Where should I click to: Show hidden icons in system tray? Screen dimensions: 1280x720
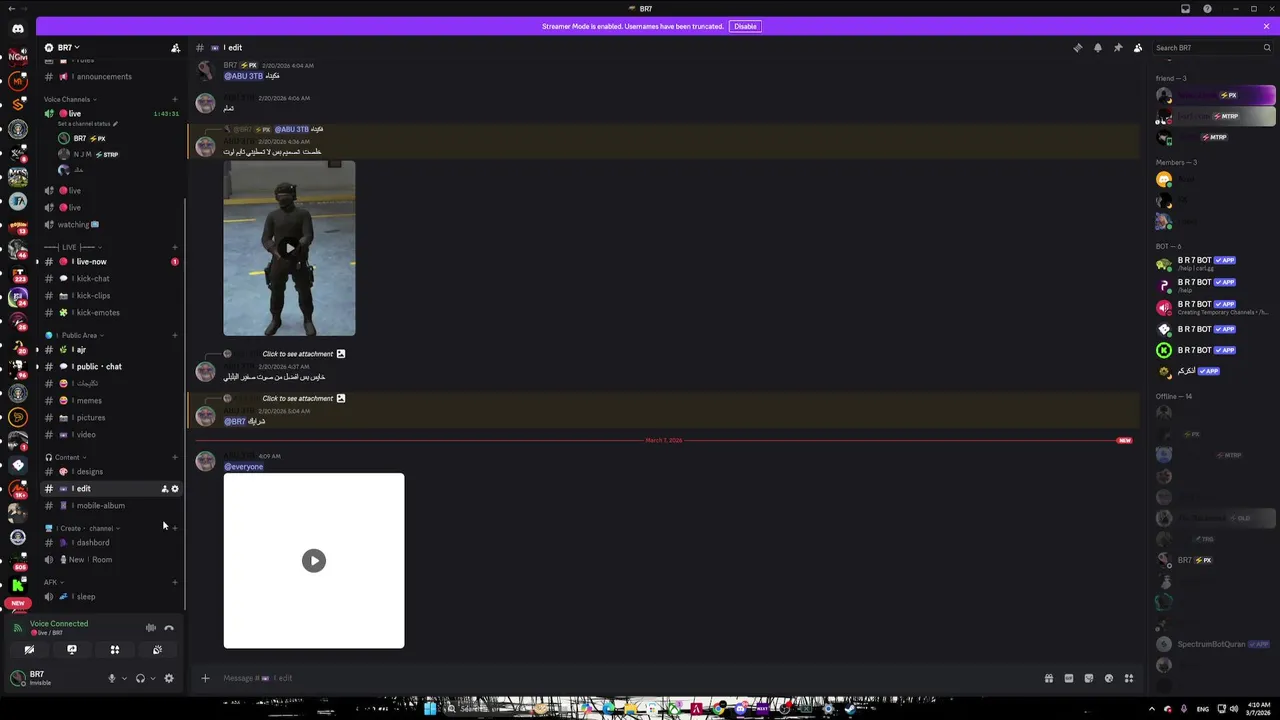pyautogui.click(x=1151, y=709)
